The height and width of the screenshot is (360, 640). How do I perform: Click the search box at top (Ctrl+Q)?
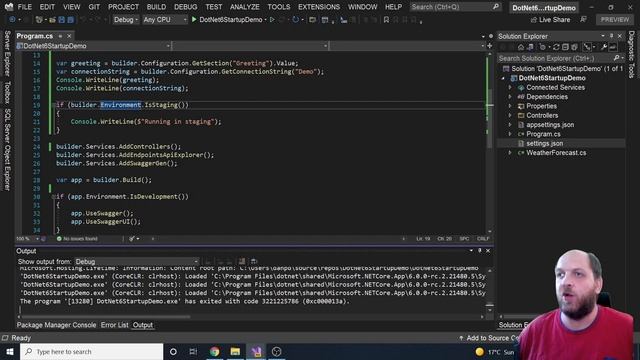tap(455, 7)
